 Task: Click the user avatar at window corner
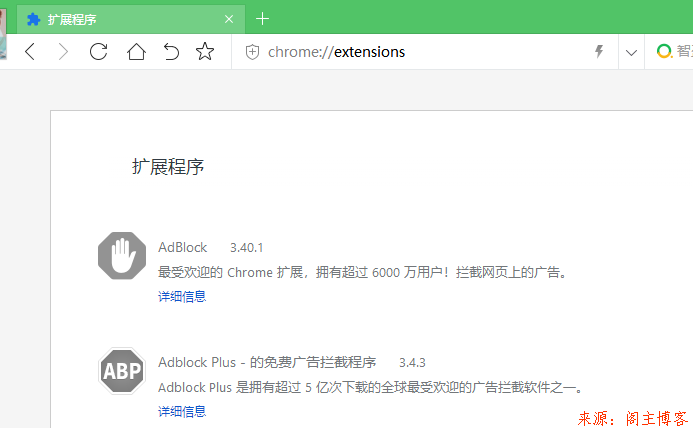pyautogui.click(x=3, y=34)
